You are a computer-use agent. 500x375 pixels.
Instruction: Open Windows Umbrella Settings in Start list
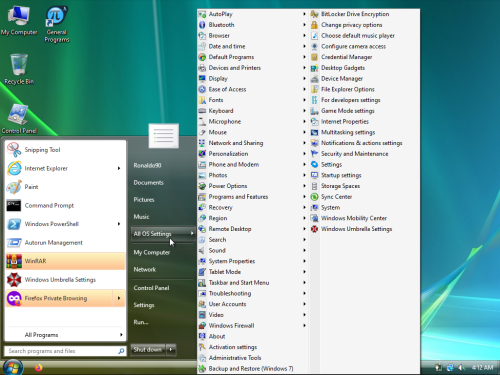point(65,280)
